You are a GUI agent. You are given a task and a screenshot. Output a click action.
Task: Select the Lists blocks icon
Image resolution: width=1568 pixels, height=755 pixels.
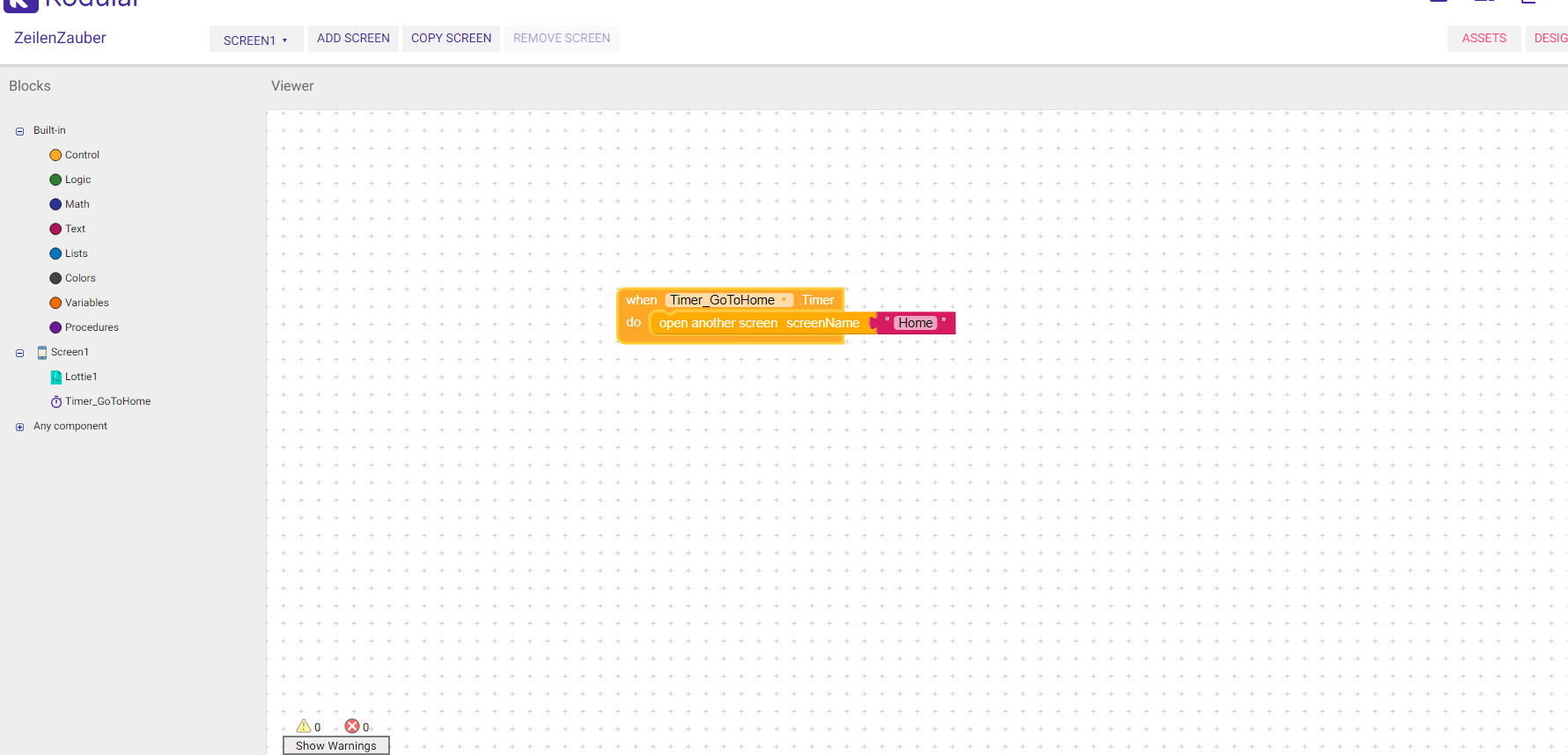[x=55, y=253]
